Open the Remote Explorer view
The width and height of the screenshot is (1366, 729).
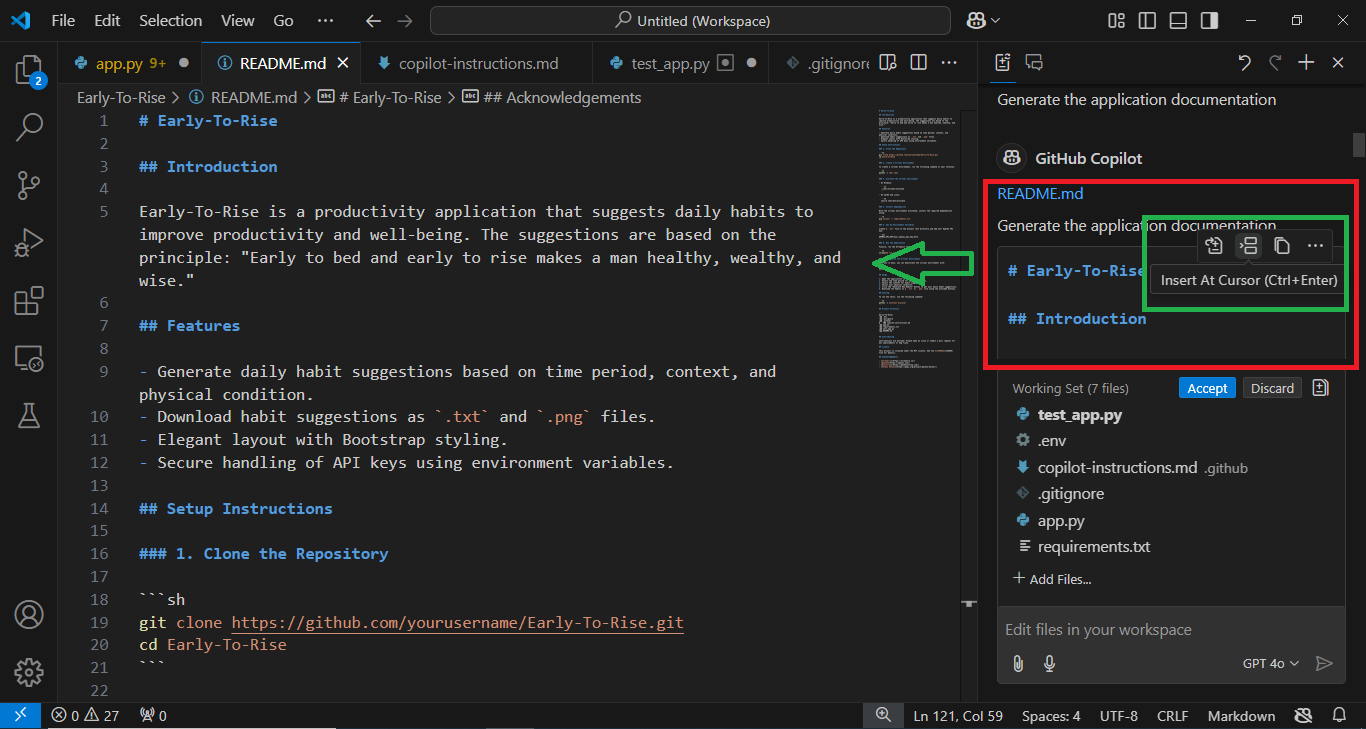pos(29,358)
